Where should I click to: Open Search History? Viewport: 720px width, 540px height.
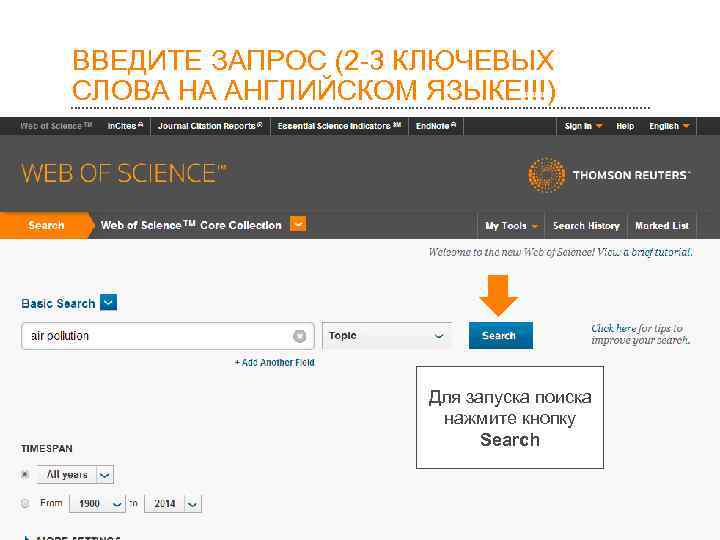[x=586, y=225]
